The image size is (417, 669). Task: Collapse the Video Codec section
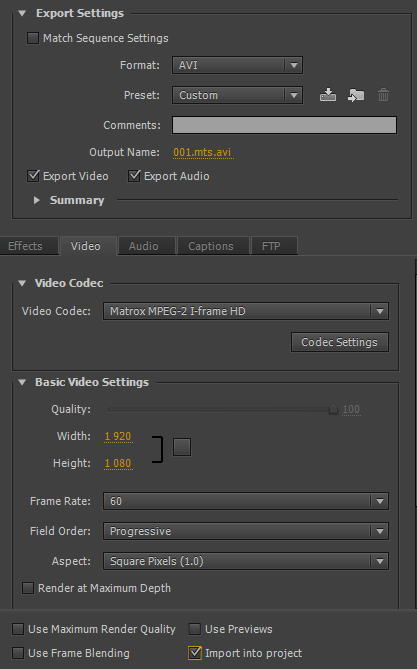click(22, 283)
